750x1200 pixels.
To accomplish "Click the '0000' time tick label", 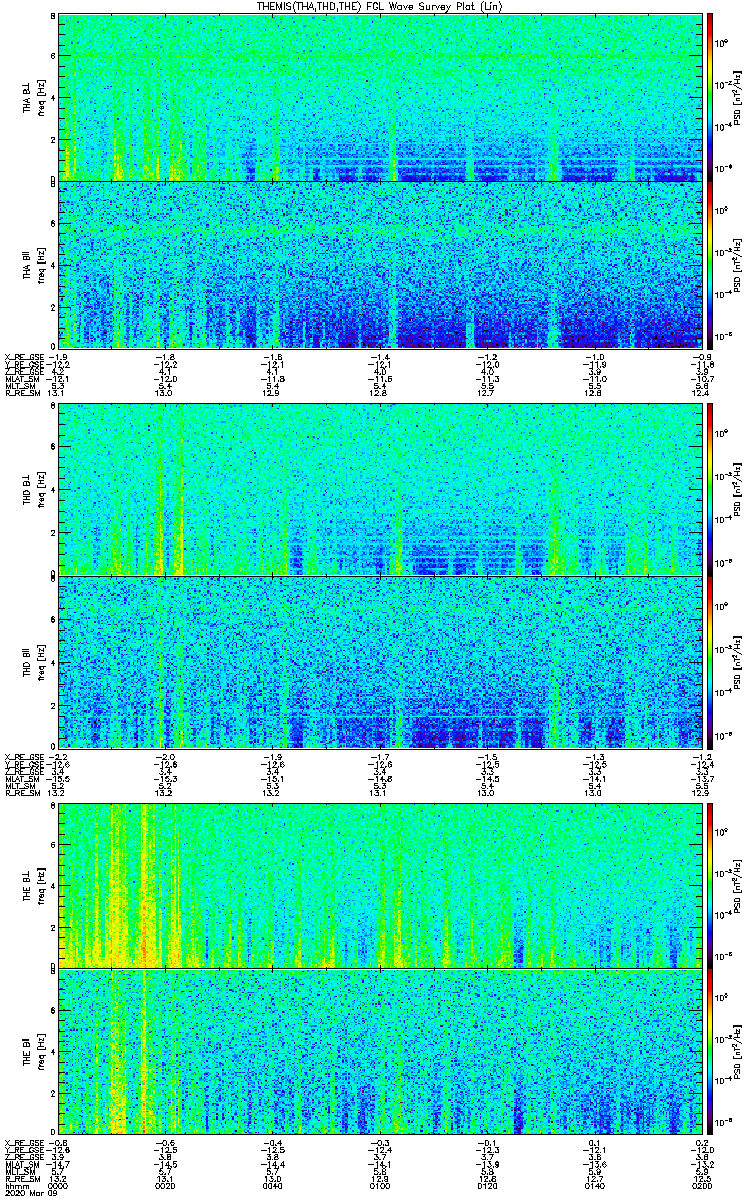I will pyautogui.click(x=58, y=1186).
